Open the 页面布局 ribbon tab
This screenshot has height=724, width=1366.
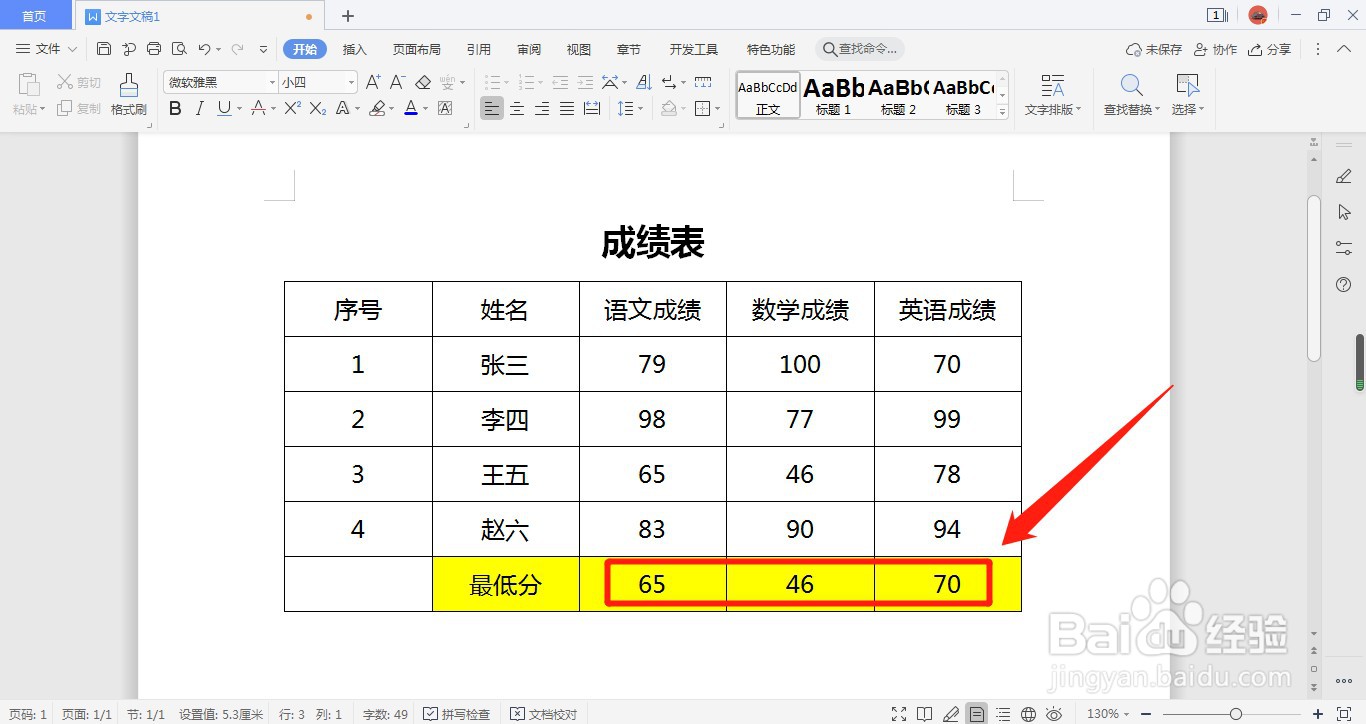[416, 48]
